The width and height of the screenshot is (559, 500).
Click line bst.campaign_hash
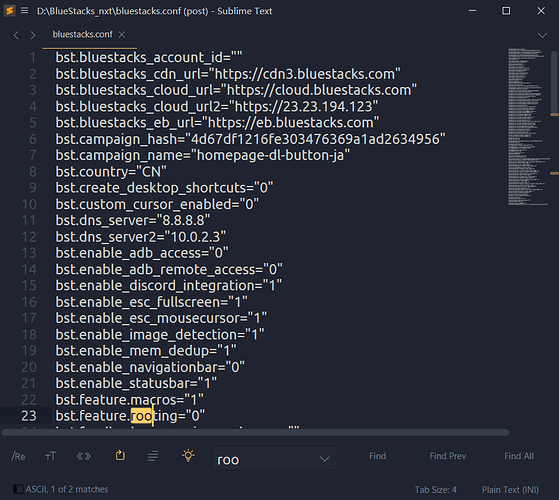pyautogui.click(x=250, y=139)
